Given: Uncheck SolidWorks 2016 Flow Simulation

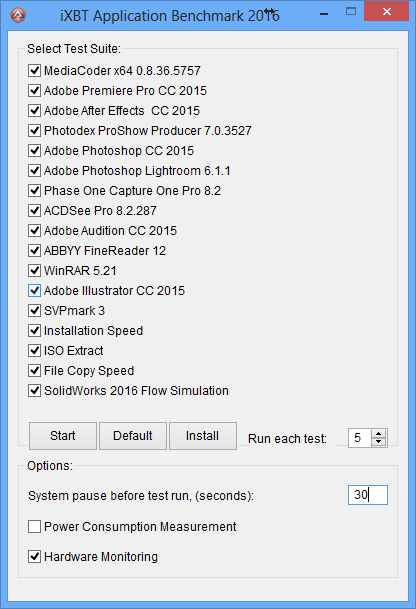Looking at the screenshot, I should coord(34,391).
